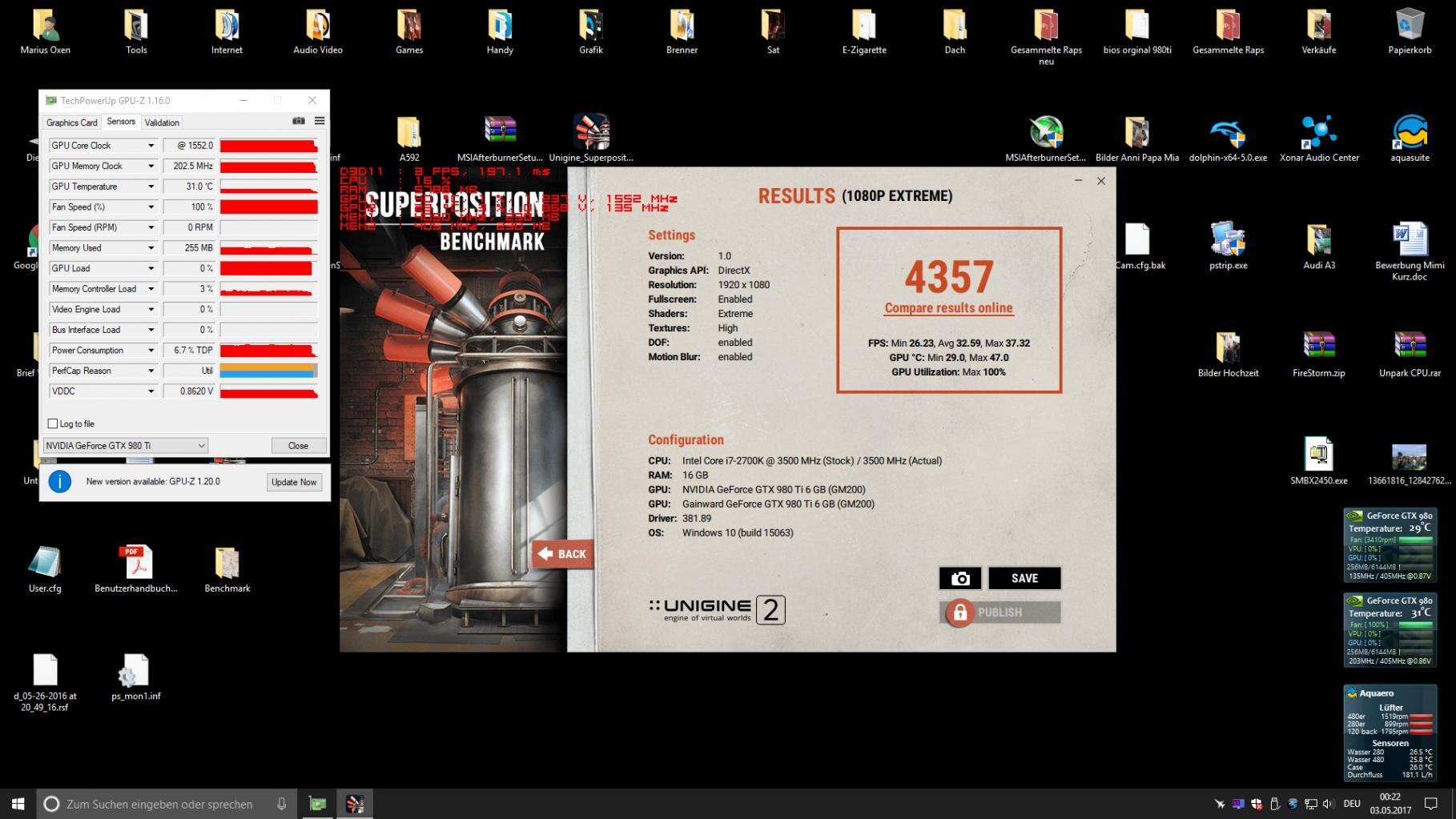Click the DEU language indicator
Image resolution: width=1456 pixels, height=819 pixels.
click(x=1352, y=803)
